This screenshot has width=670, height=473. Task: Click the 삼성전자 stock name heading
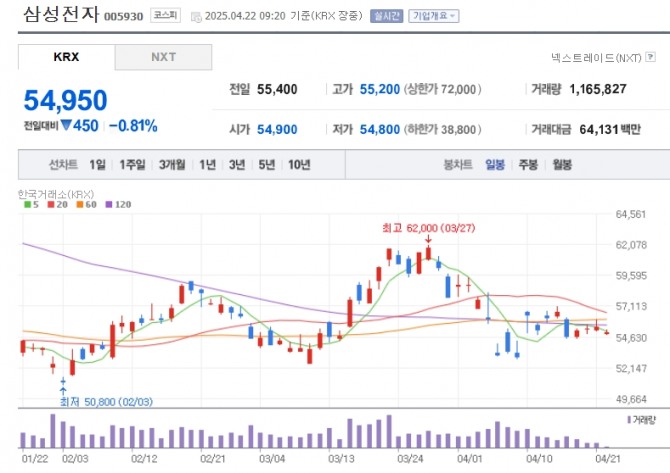59,16
